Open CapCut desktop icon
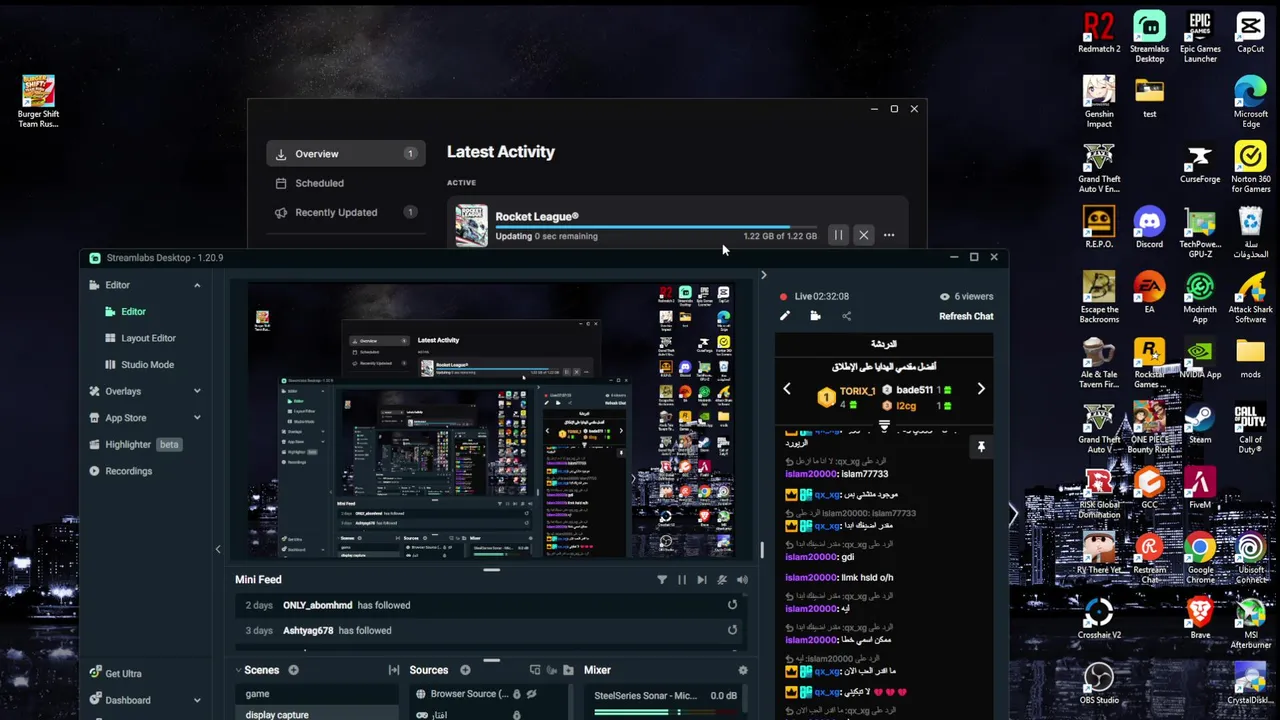The image size is (1280, 720). (1250, 32)
